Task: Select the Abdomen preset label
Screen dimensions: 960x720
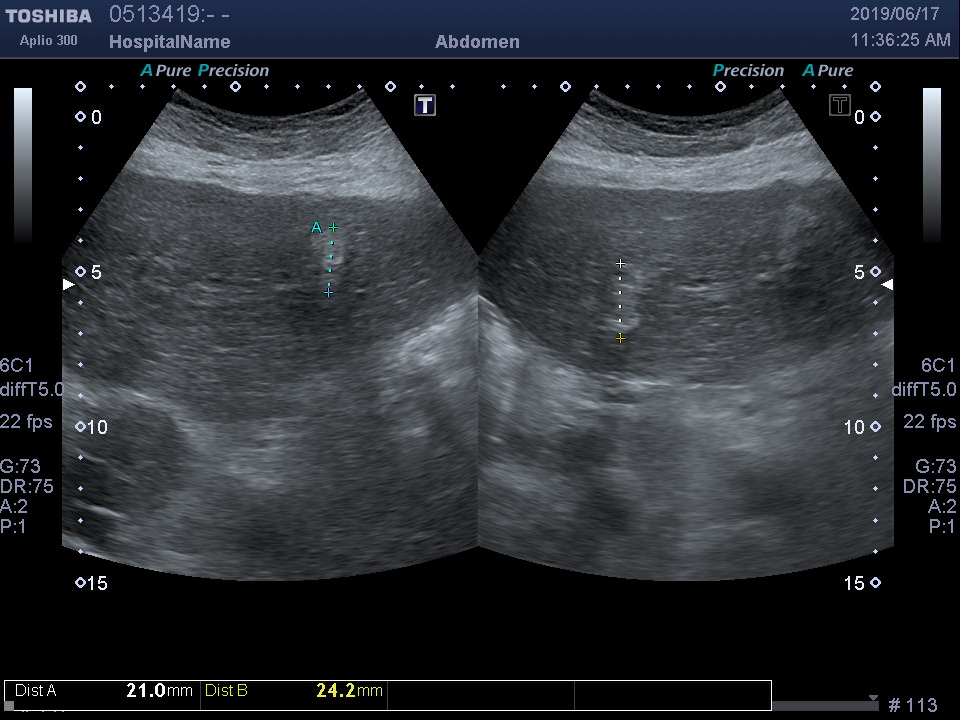Action: [x=477, y=42]
